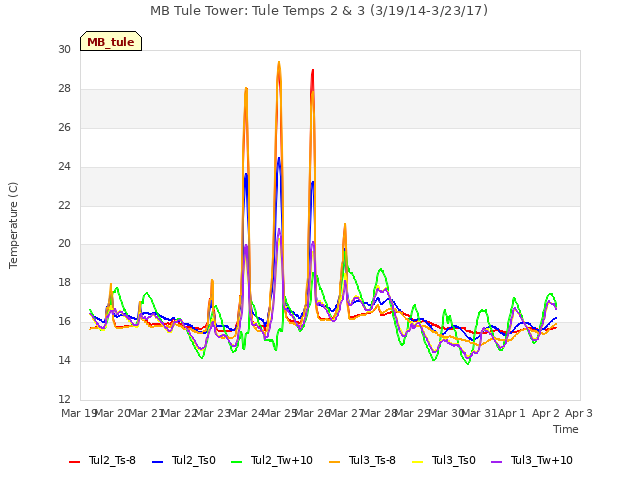Click the 12 y-axis tick label
640x480 pixels.
(64, 399)
